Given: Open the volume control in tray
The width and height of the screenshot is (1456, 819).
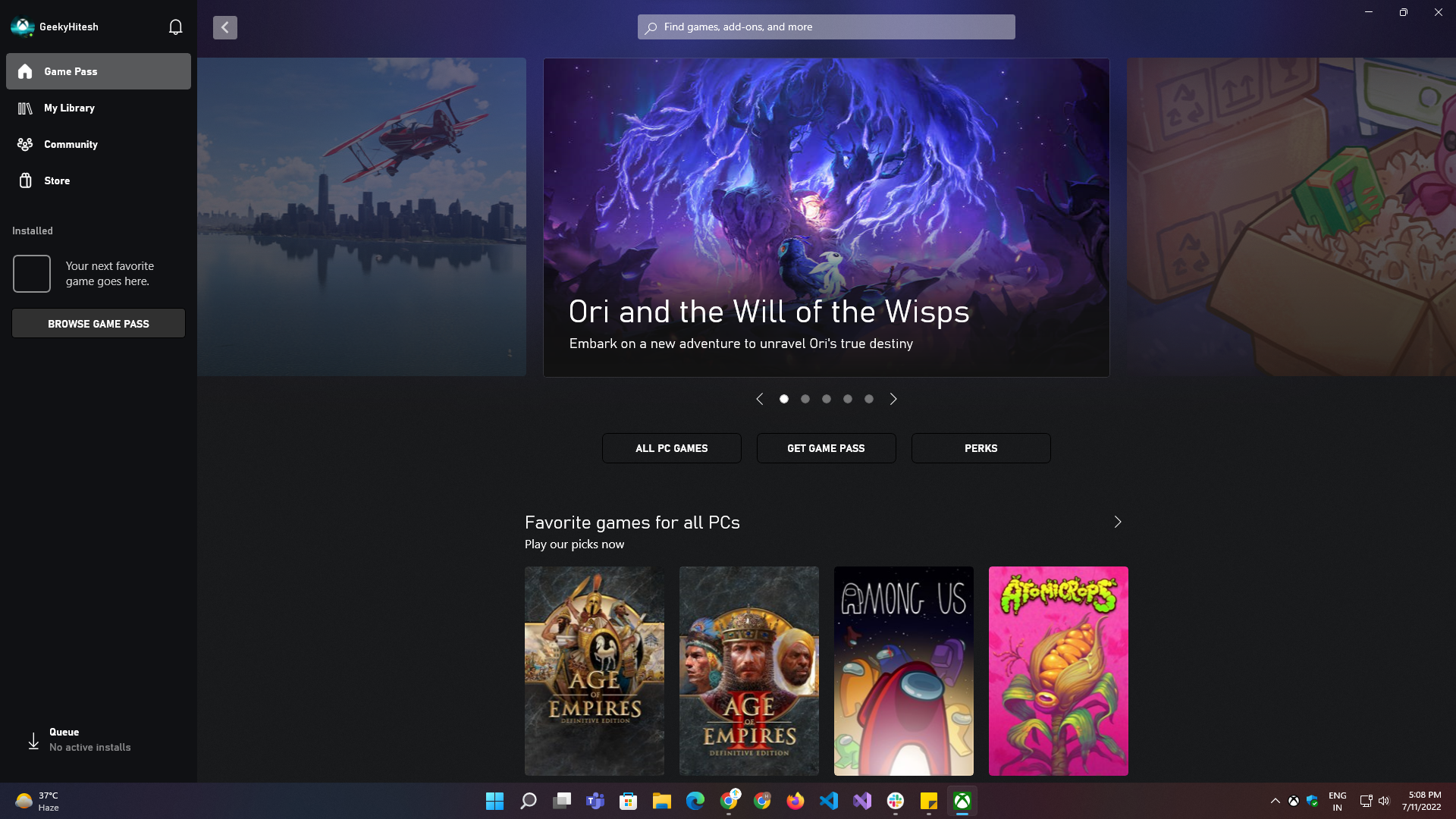Looking at the screenshot, I should tap(1384, 801).
